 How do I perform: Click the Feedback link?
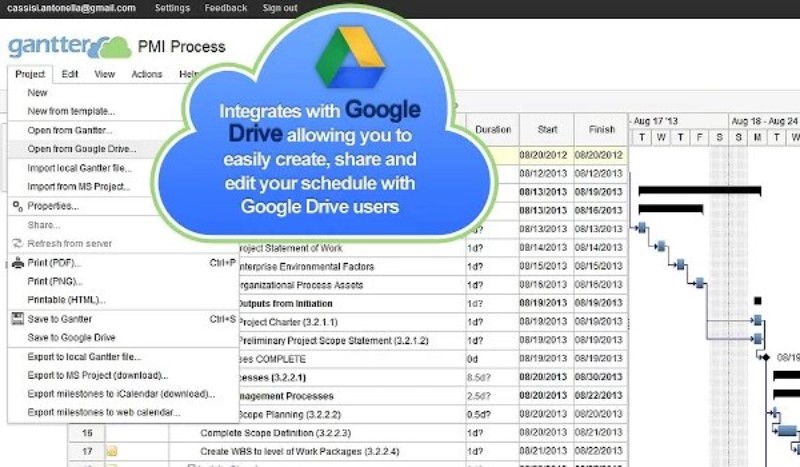pyautogui.click(x=226, y=8)
